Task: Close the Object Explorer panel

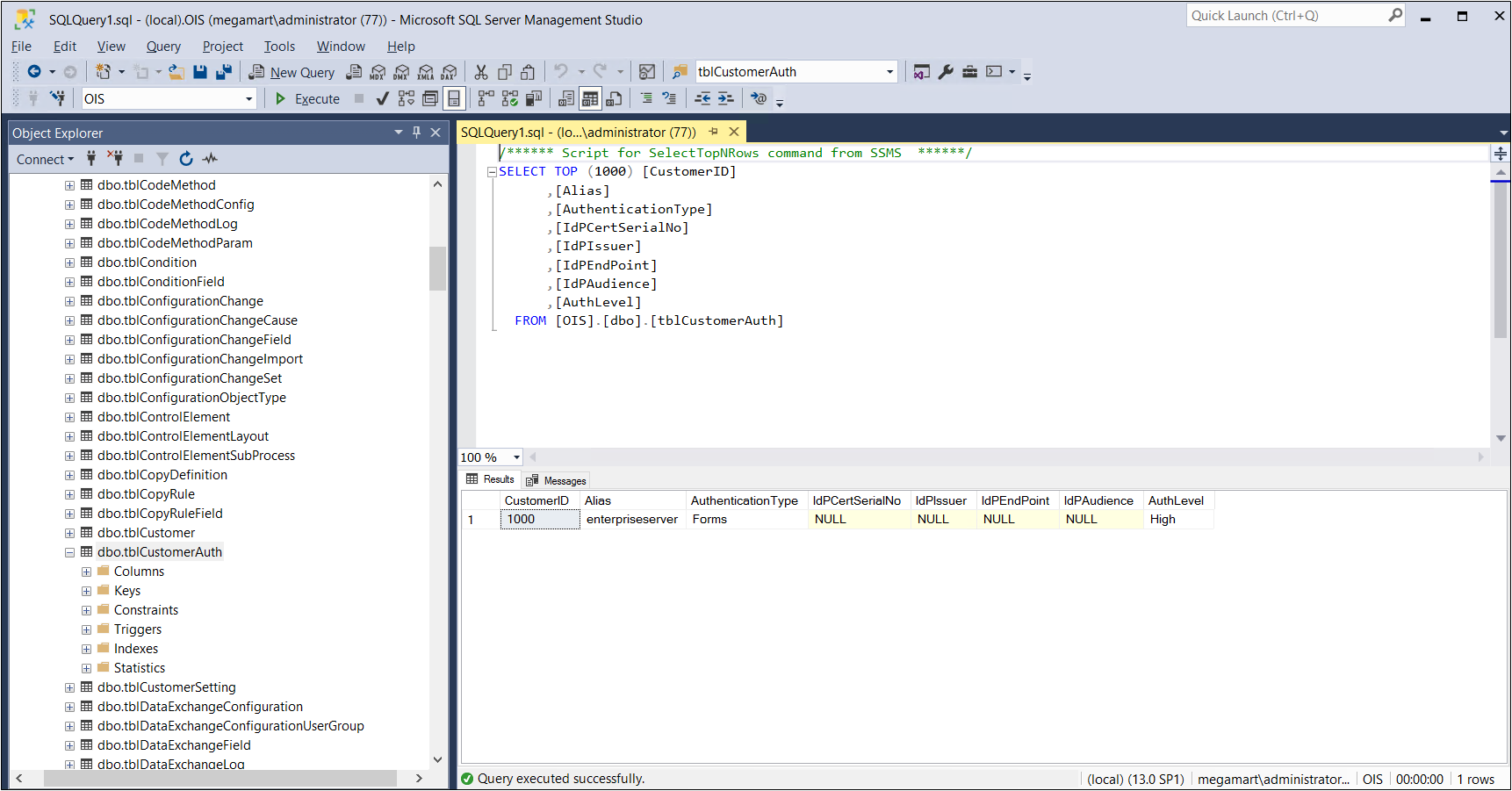Action: (x=436, y=133)
